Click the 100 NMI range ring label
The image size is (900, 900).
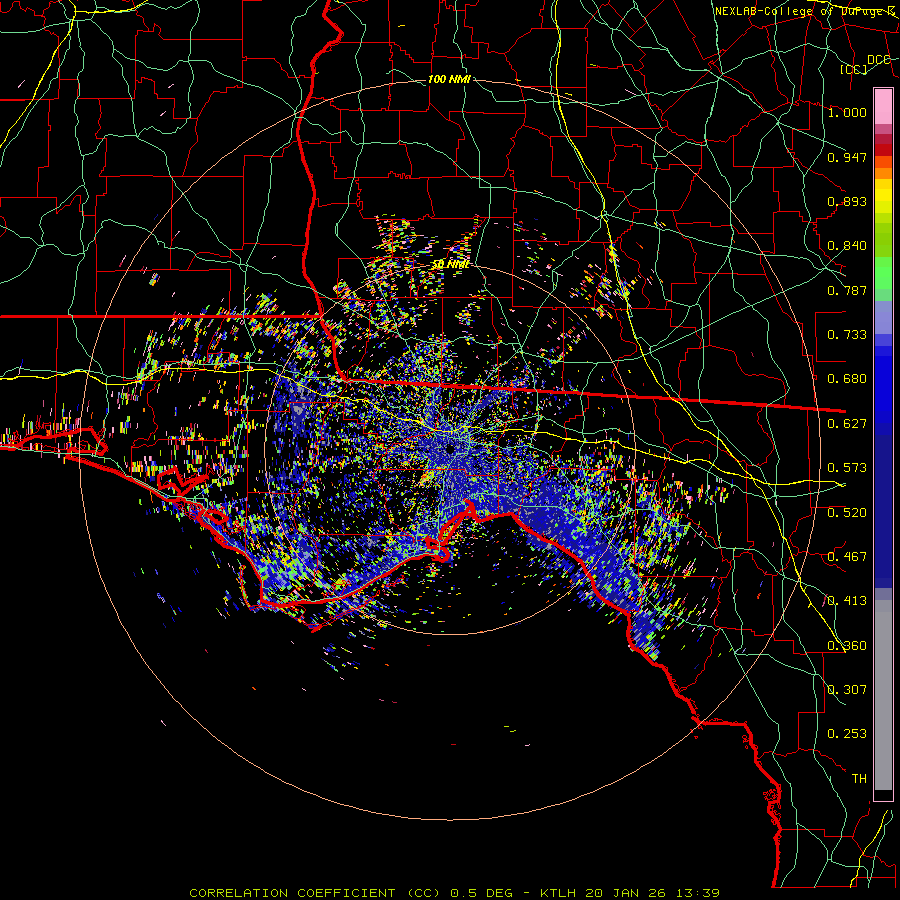point(449,79)
